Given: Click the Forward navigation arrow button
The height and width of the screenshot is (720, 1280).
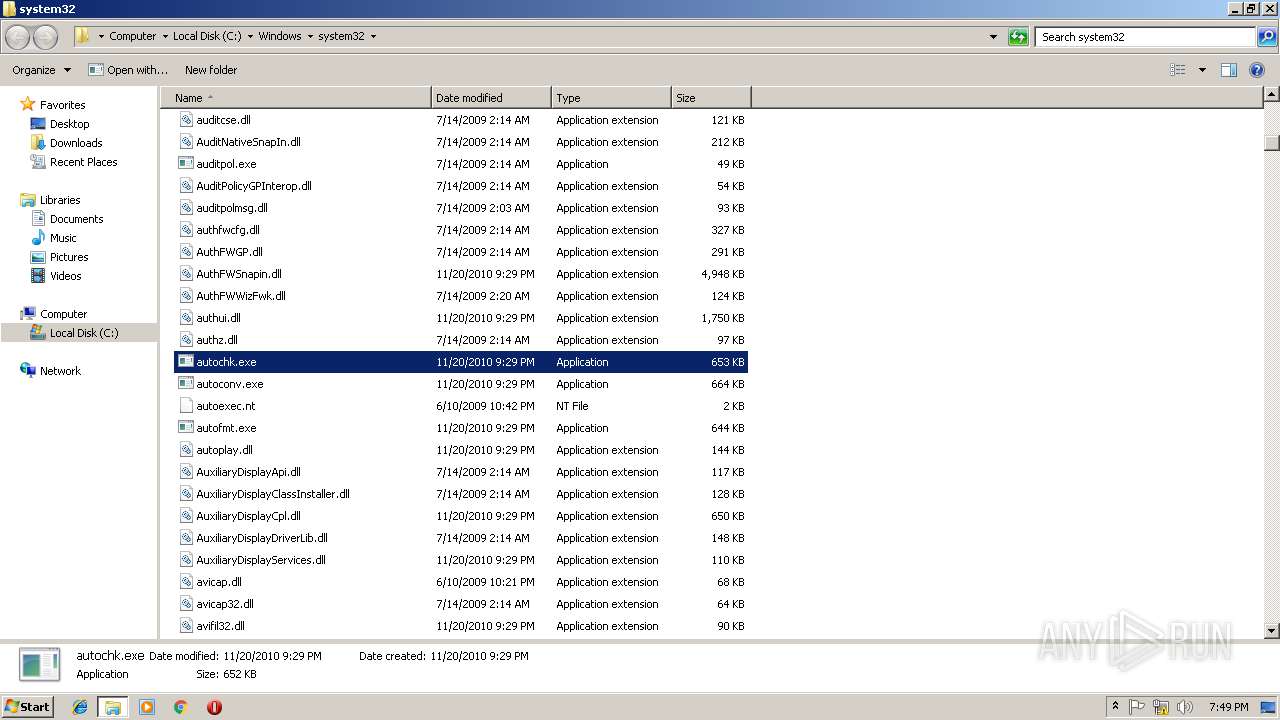Looking at the screenshot, I should pyautogui.click(x=46, y=37).
